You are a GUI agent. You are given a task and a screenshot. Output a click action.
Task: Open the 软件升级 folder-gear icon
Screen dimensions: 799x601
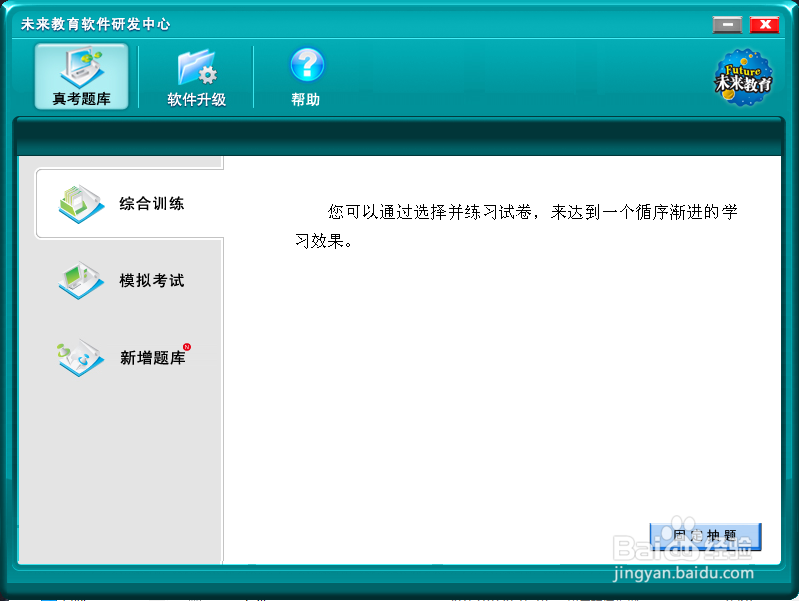pyautogui.click(x=197, y=67)
